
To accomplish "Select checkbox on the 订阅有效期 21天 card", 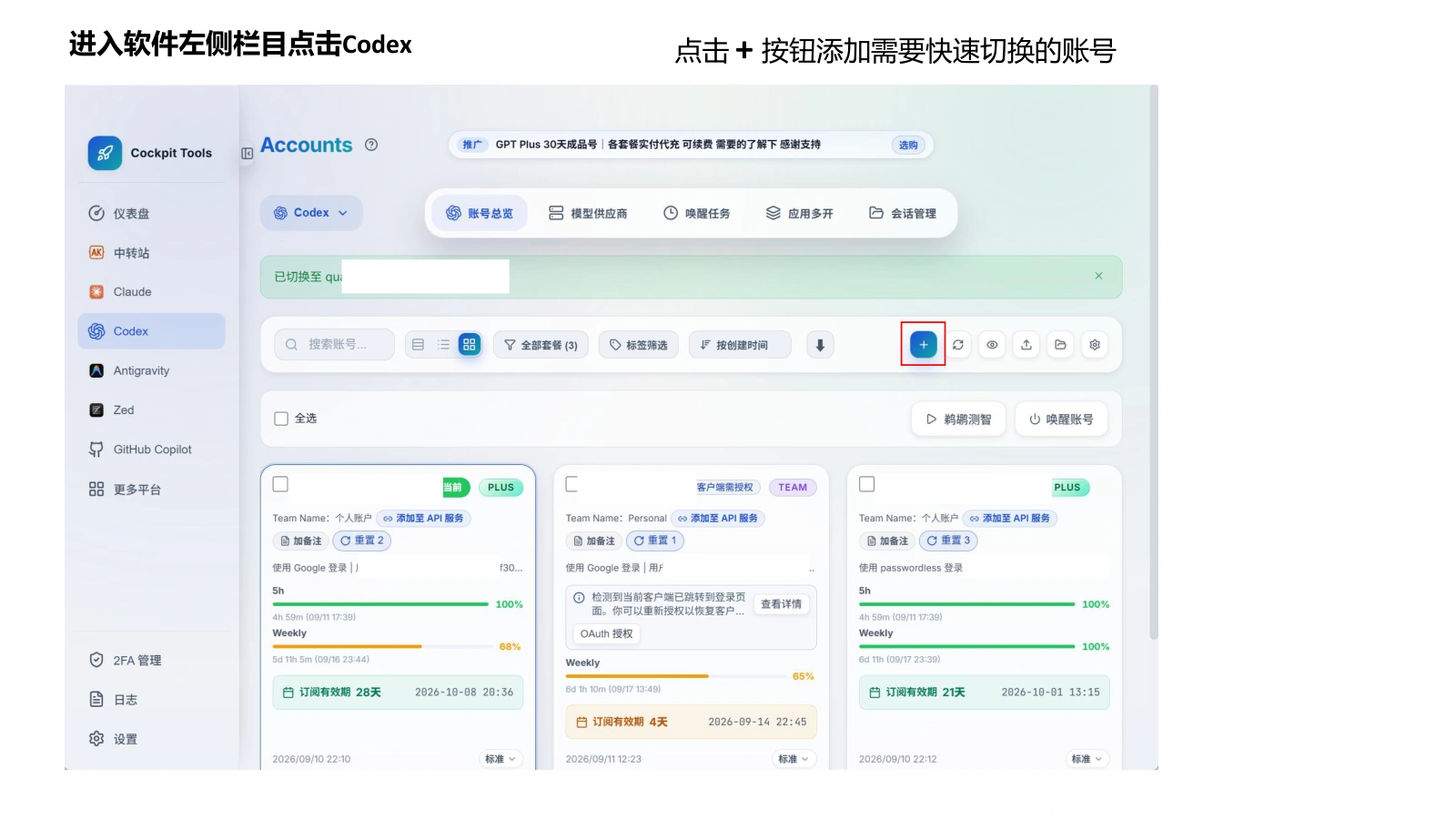I will coord(867,484).
